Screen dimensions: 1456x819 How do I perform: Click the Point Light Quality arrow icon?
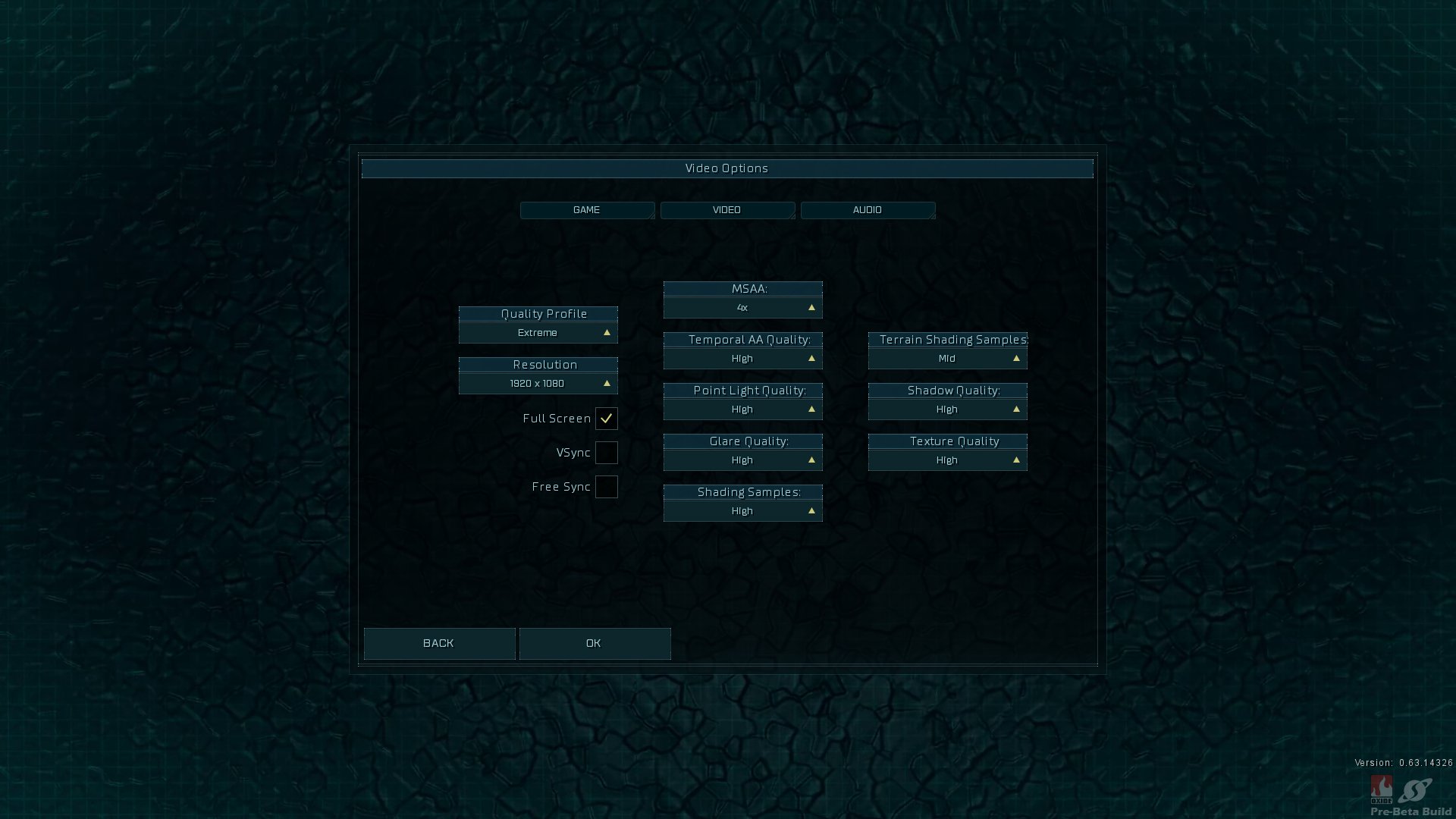coord(811,409)
